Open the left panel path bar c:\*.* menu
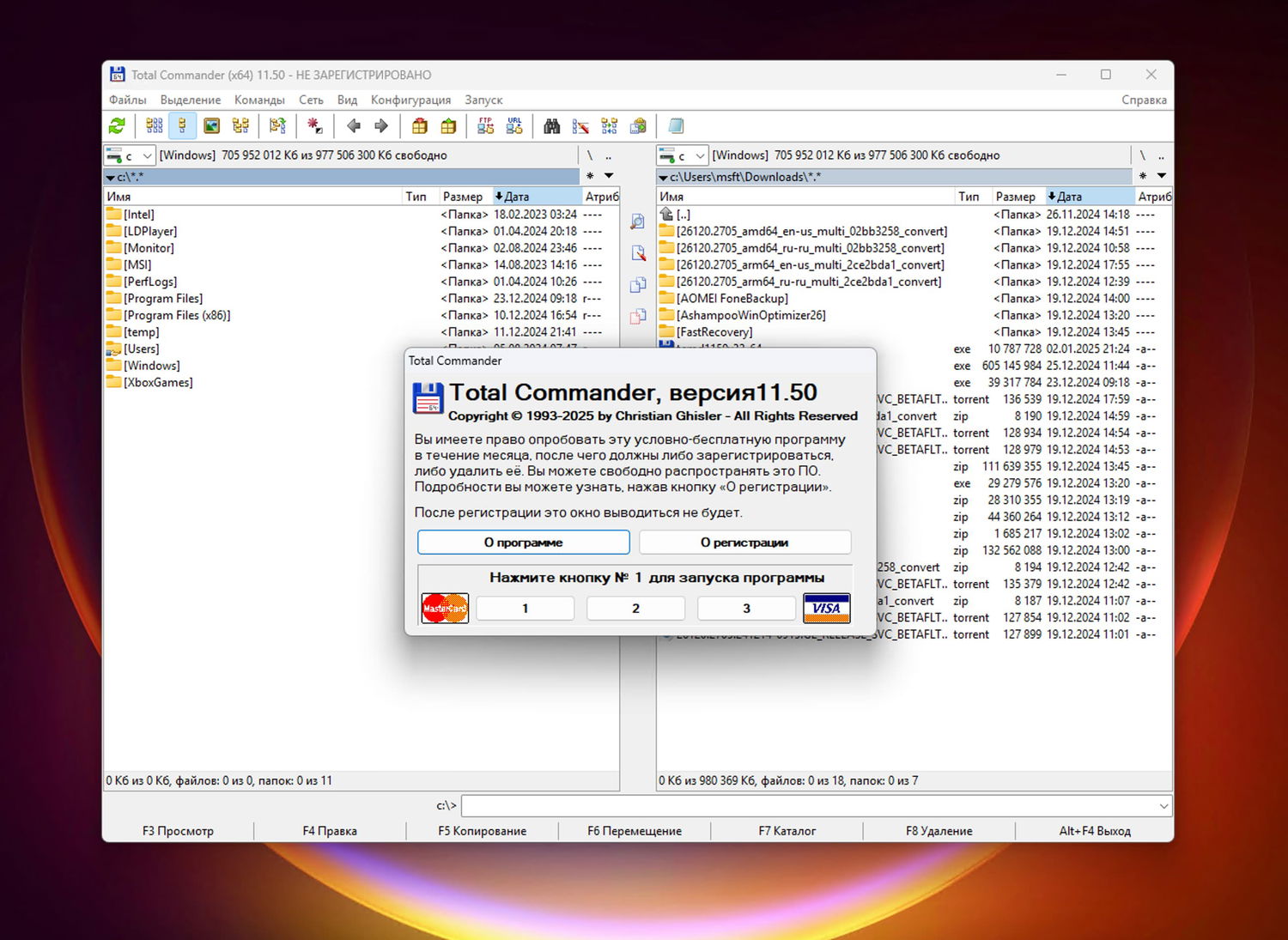The image size is (1288, 940). (x=342, y=177)
